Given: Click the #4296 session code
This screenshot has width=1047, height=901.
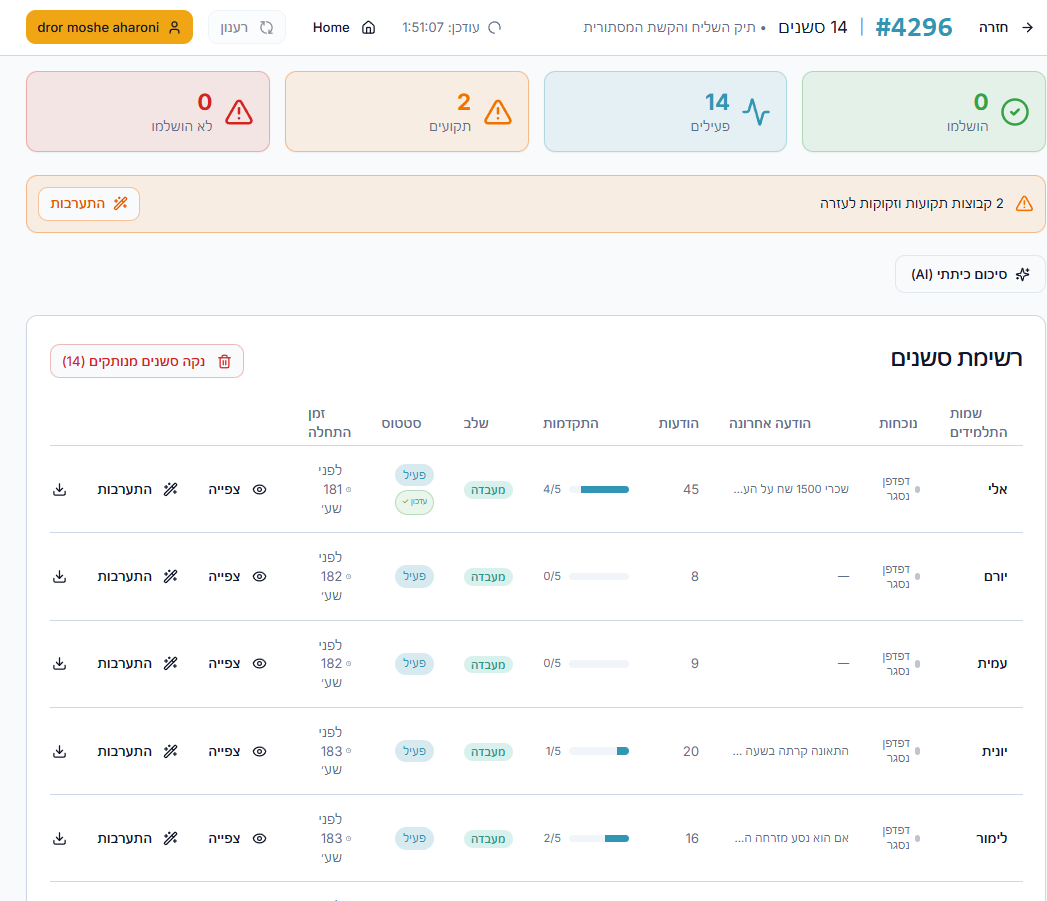Looking at the screenshot, I should point(913,27).
